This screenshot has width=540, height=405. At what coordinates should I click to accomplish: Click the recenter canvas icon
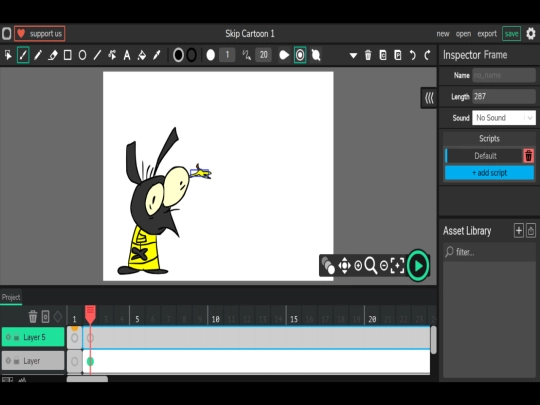[397, 266]
